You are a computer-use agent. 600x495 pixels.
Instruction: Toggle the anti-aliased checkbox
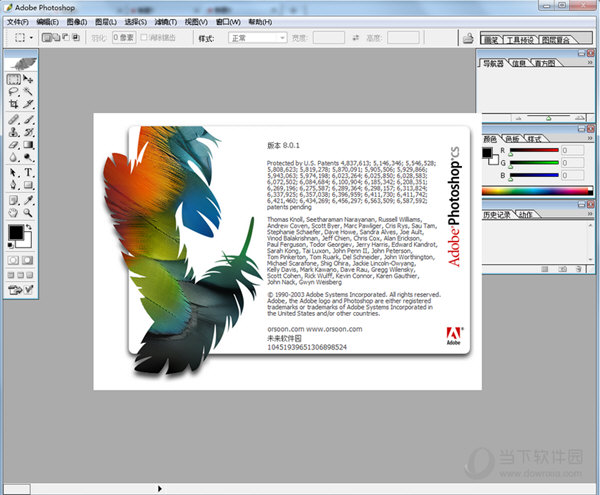point(144,37)
